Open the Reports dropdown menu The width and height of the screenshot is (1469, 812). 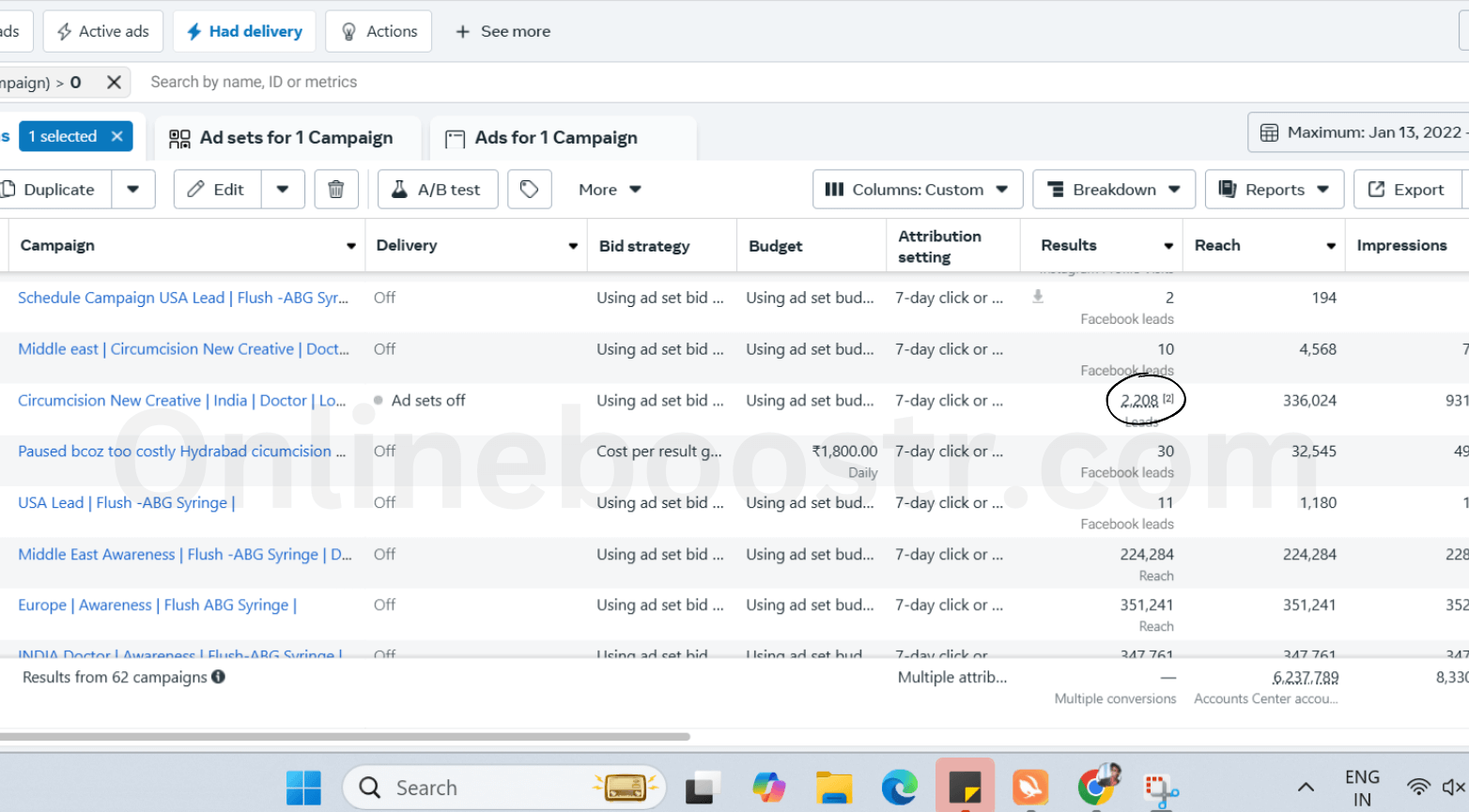coord(1274,190)
